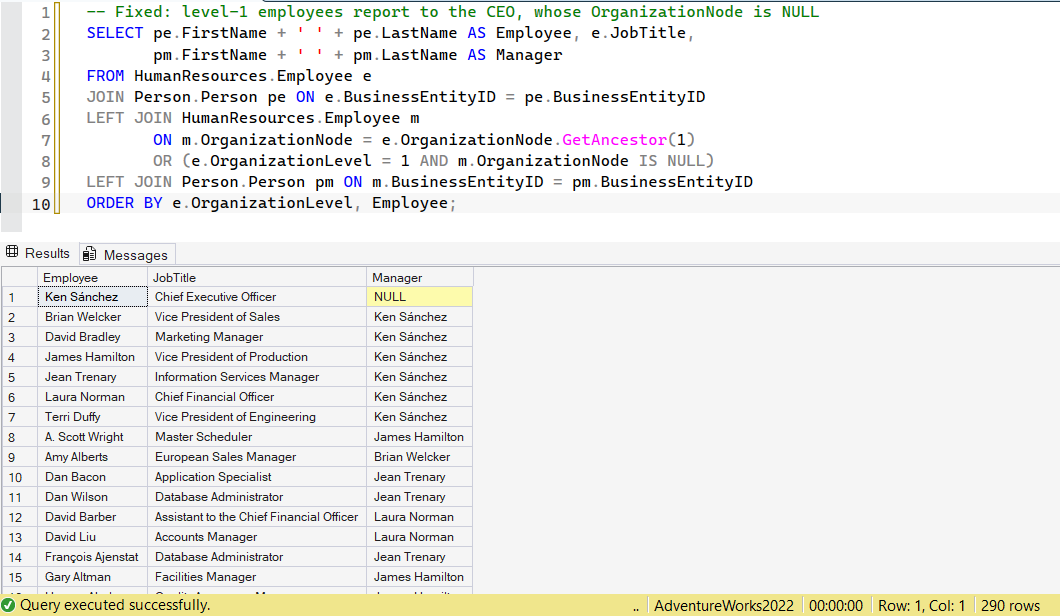Select row header number 15
Image resolution: width=1060 pixels, height=616 pixels.
[x=20, y=577]
